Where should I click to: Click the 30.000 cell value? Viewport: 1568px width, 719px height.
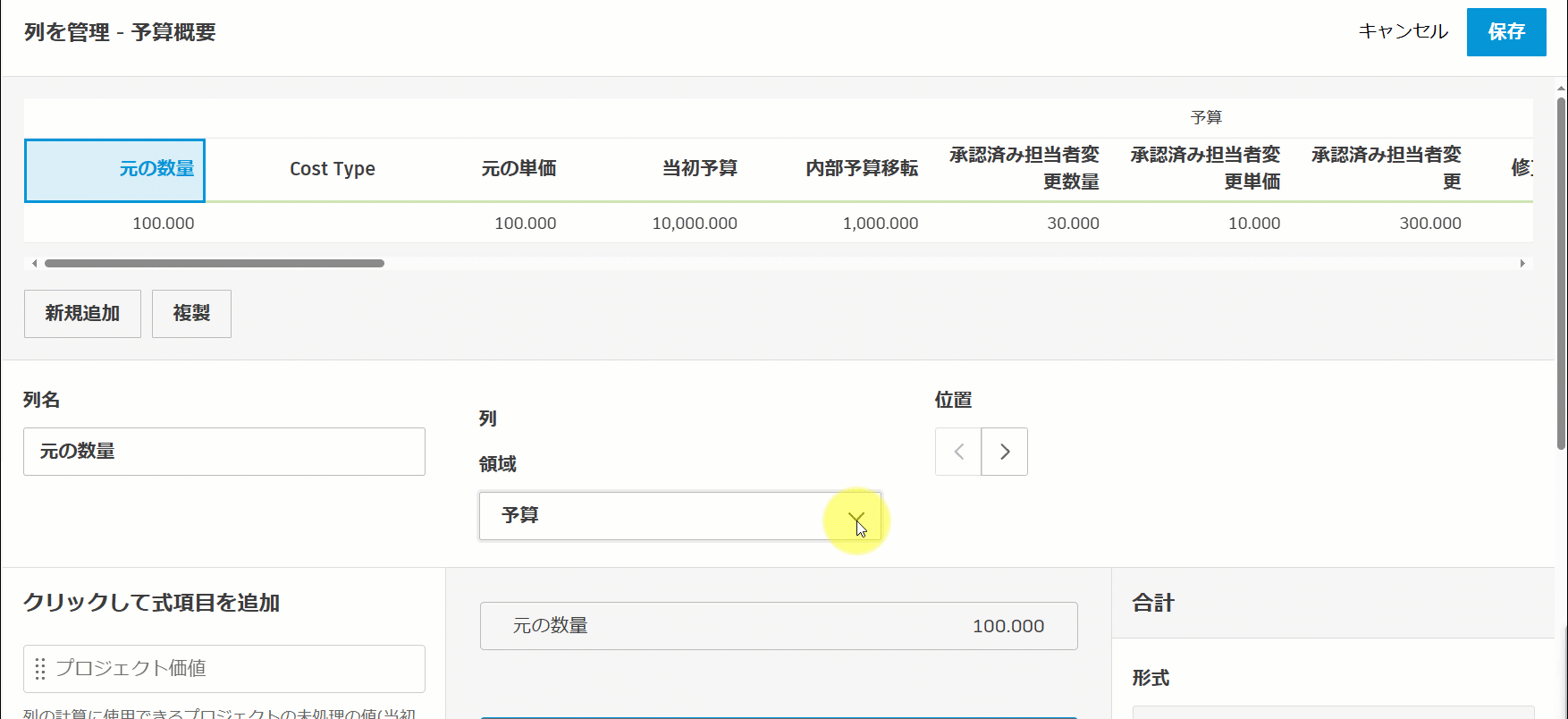coord(1074,224)
